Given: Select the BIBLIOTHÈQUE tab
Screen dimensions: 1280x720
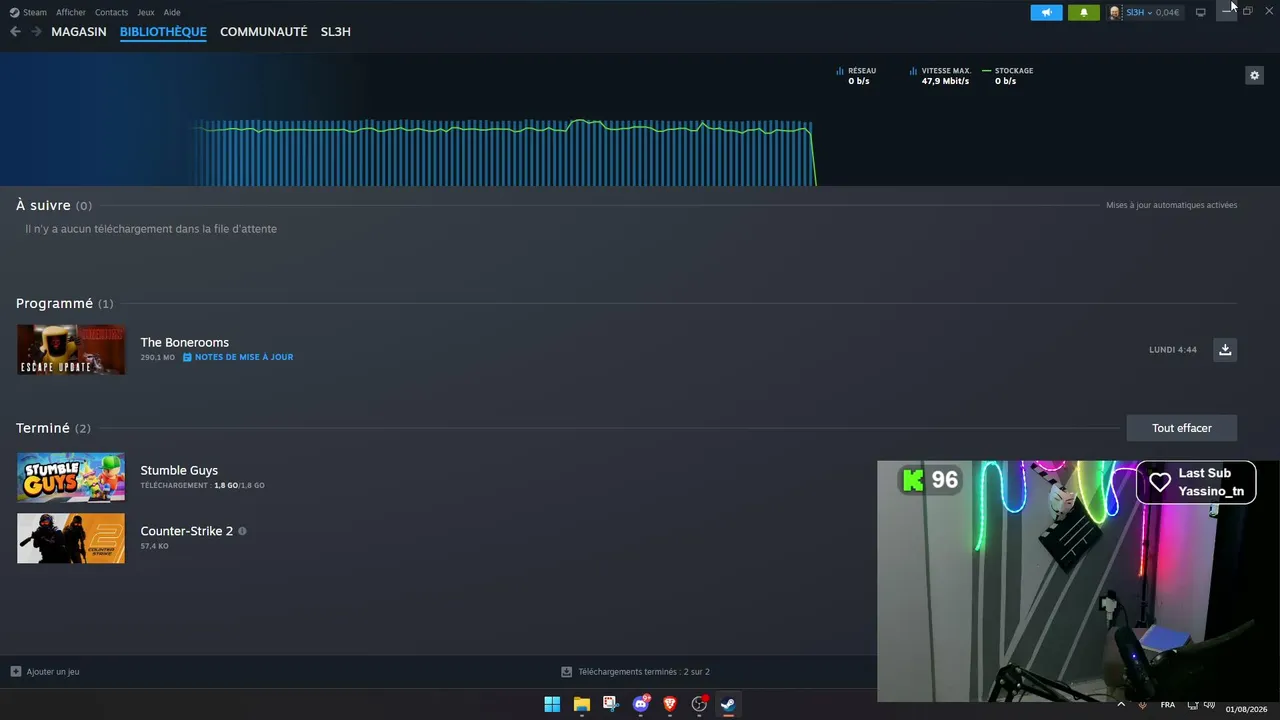Looking at the screenshot, I should tap(163, 32).
